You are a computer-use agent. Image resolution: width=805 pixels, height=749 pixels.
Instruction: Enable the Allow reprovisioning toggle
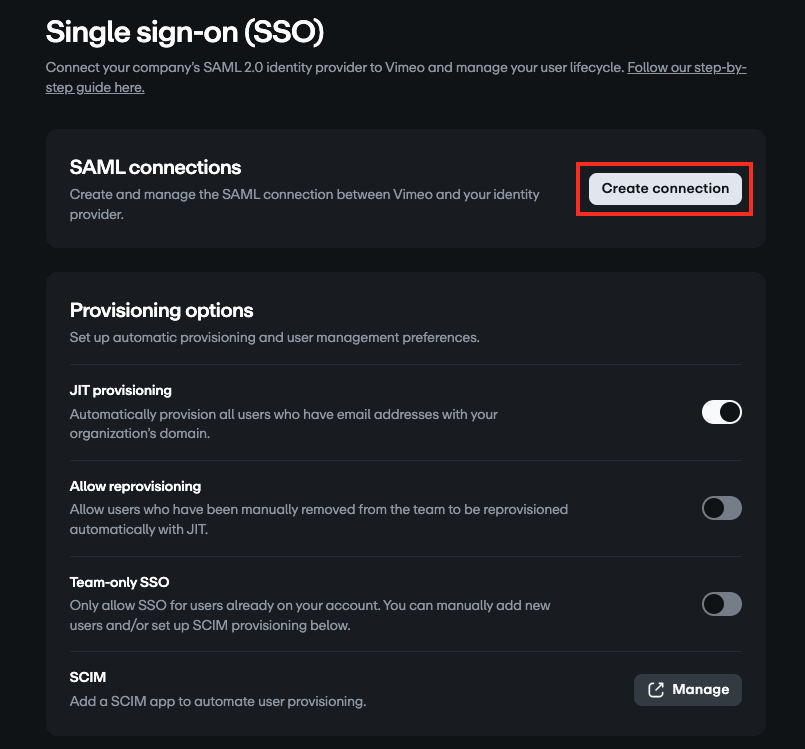point(721,508)
